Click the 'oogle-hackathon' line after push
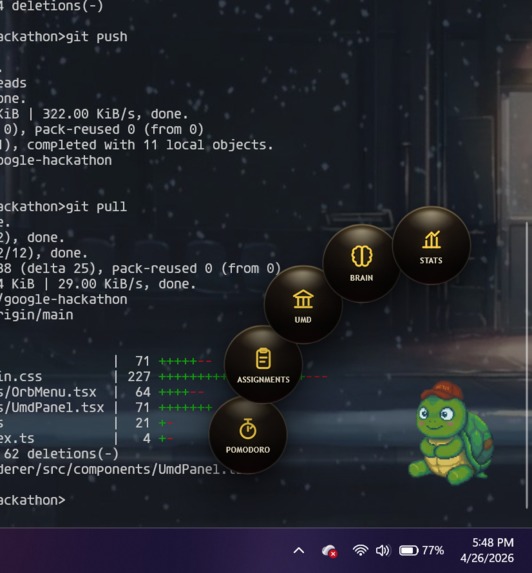The image size is (532, 573). pyautogui.click(x=56, y=160)
